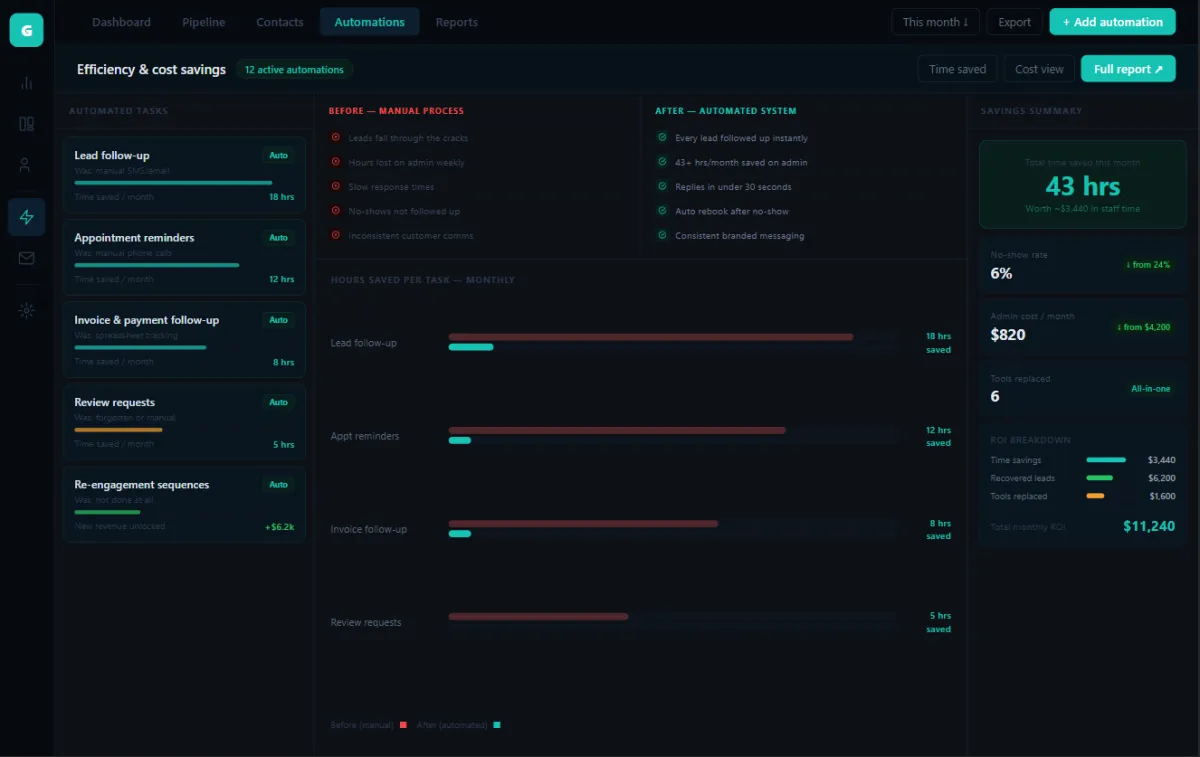The height and width of the screenshot is (757, 1200).
Task: Select the Automations tab
Action: coord(370,22)
